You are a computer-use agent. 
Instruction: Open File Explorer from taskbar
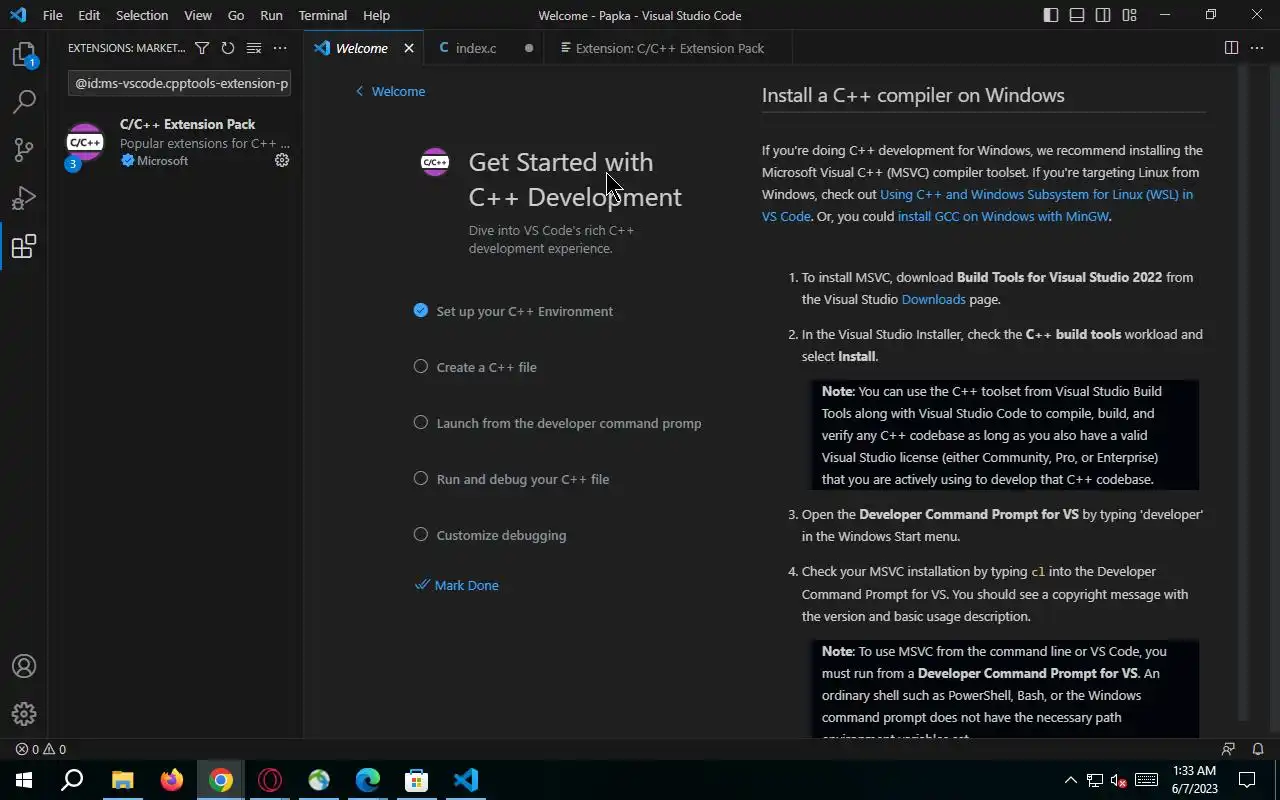coord(122,780)
